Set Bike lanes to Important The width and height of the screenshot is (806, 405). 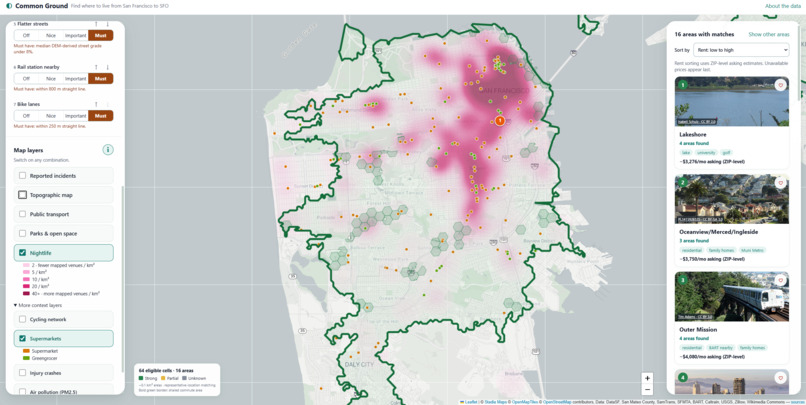tap(76, 116)
